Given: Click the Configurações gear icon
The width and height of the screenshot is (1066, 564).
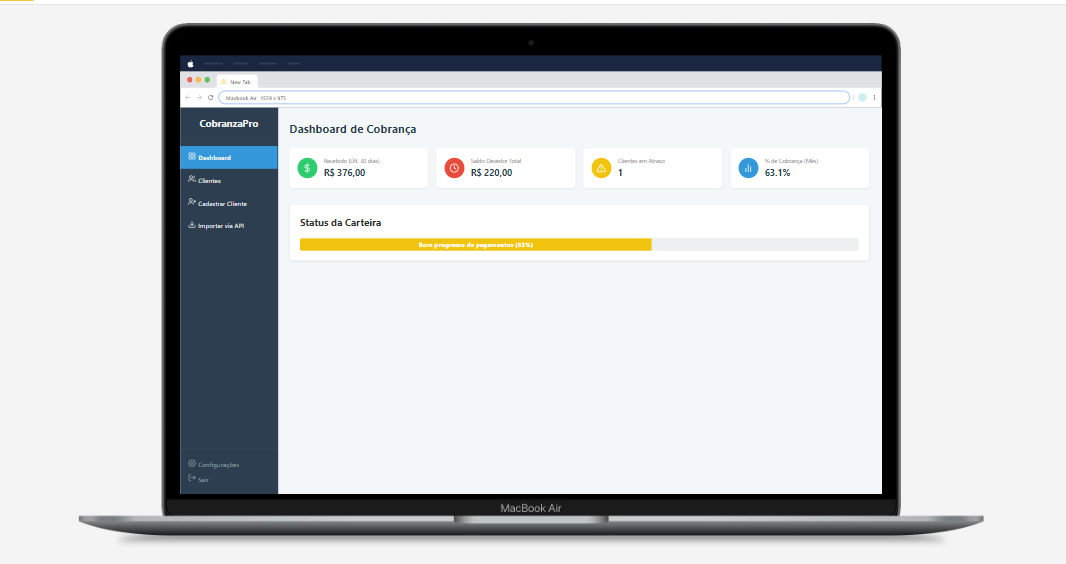Looking at the screenshot, I should (x=191, y=464).
